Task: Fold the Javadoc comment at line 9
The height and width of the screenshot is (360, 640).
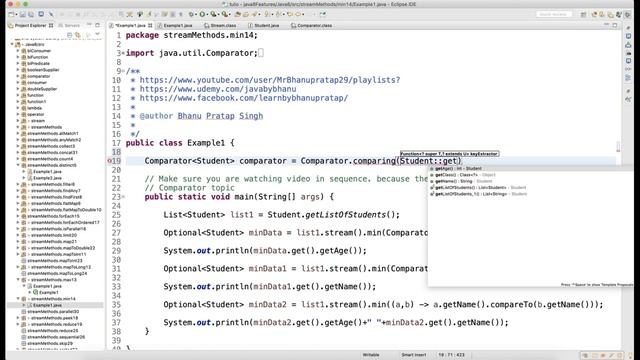Action: (x=123, y=71)
